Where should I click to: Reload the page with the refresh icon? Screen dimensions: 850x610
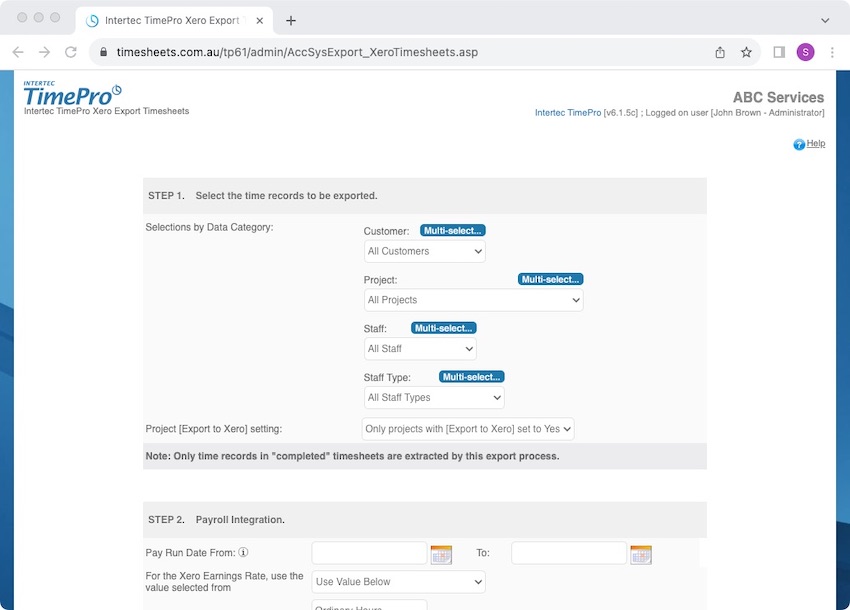(70, 52)
